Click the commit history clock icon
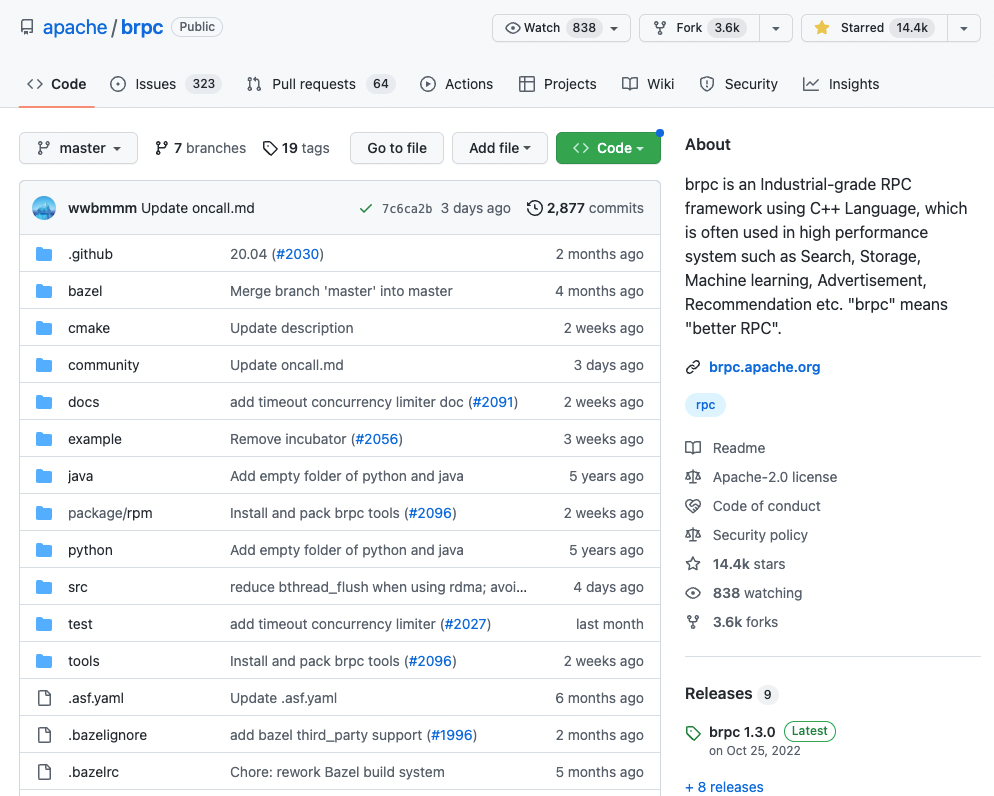This screenshot has width=994, height=796. 532,208
